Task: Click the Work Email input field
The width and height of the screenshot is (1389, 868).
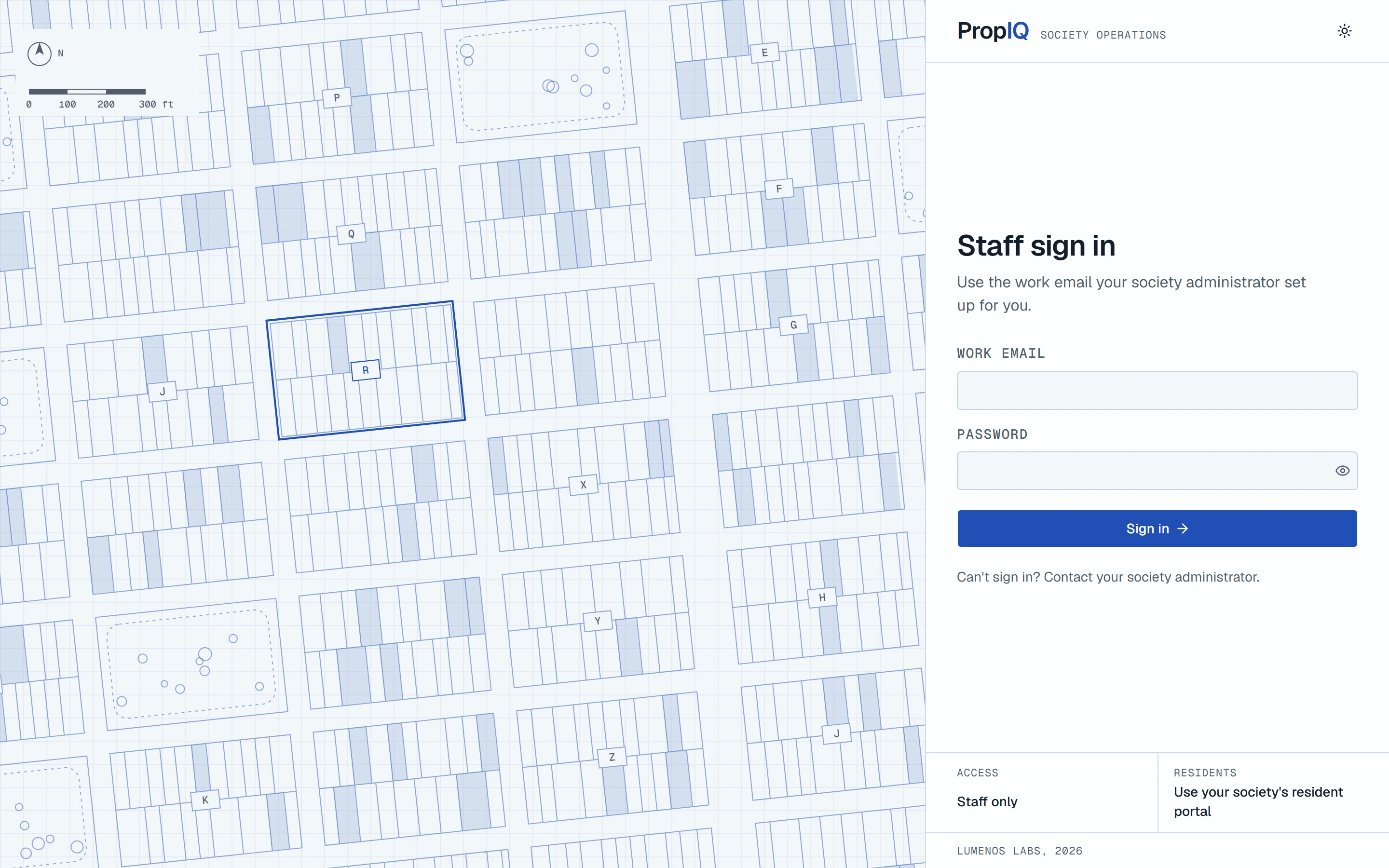Action: click(x=1157, y=391)
